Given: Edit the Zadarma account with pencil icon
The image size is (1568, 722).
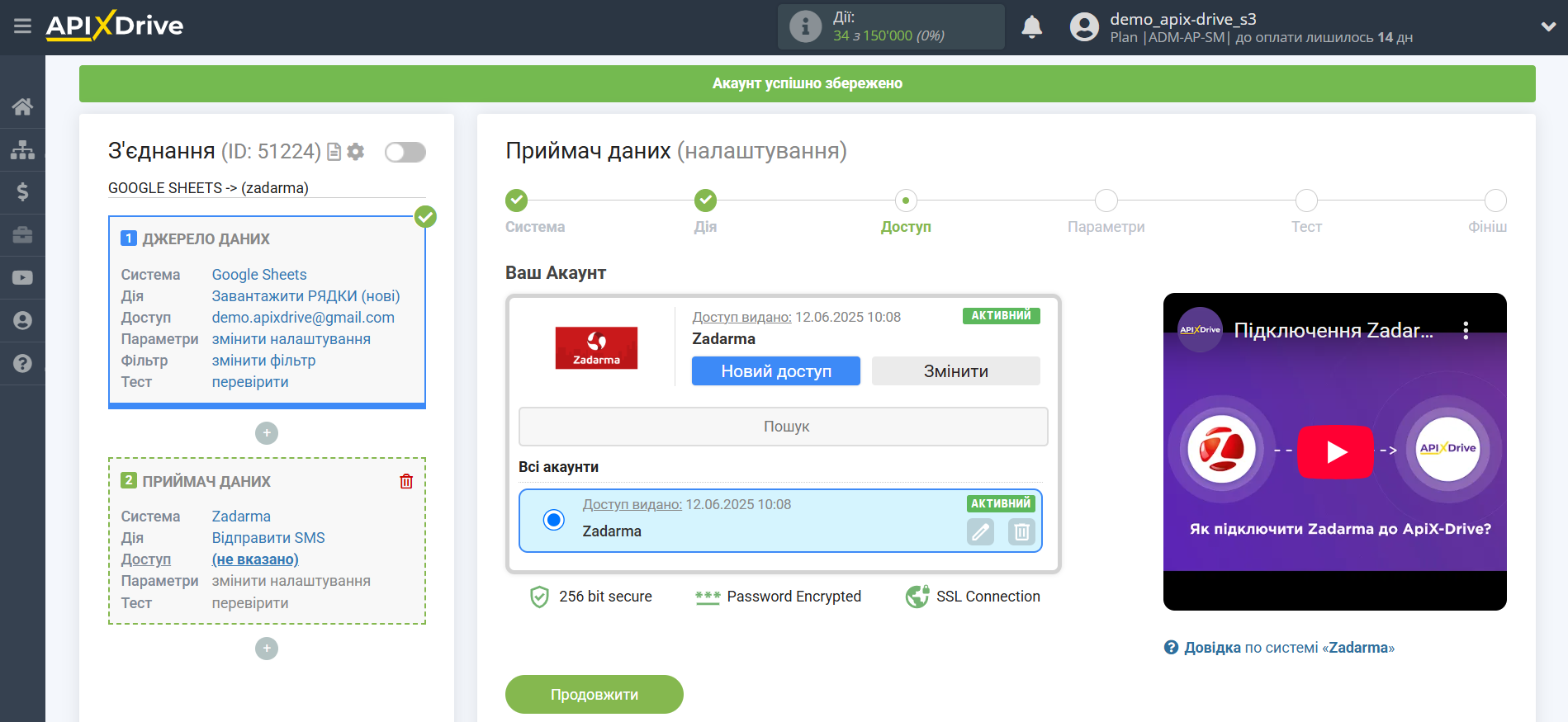Looking at the screenshot, I should coord(980,532).
